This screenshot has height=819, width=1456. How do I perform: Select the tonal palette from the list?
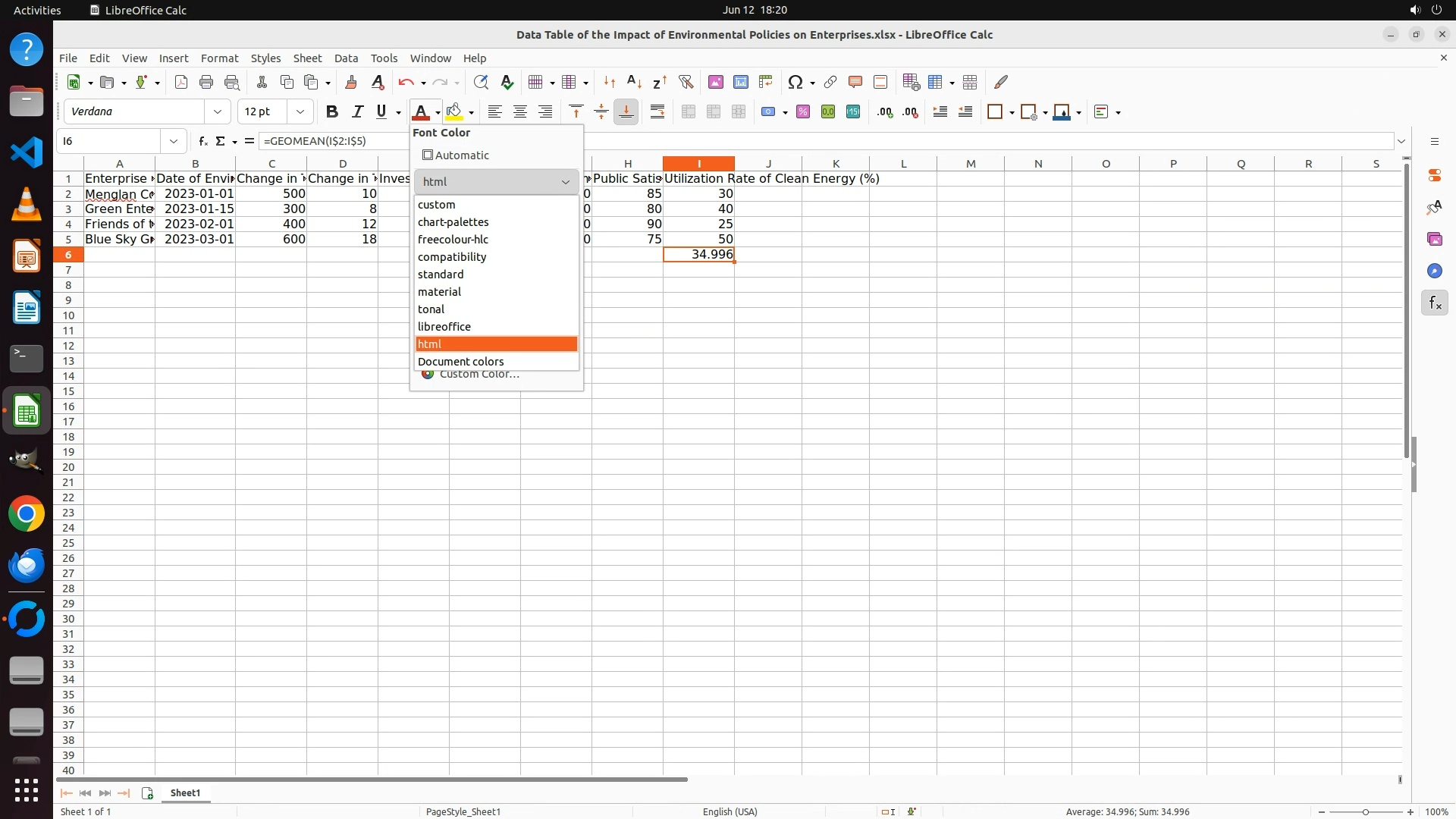pyautogui.click(x=431, y=309)
